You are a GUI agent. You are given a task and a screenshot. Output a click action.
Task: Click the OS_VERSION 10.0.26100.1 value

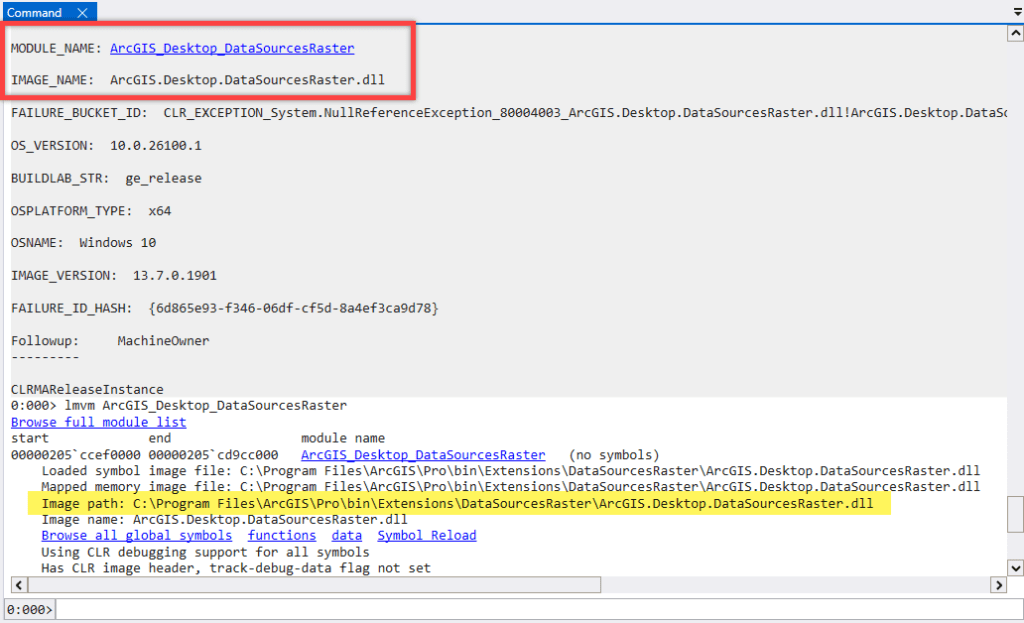click(x=155, y=145)
